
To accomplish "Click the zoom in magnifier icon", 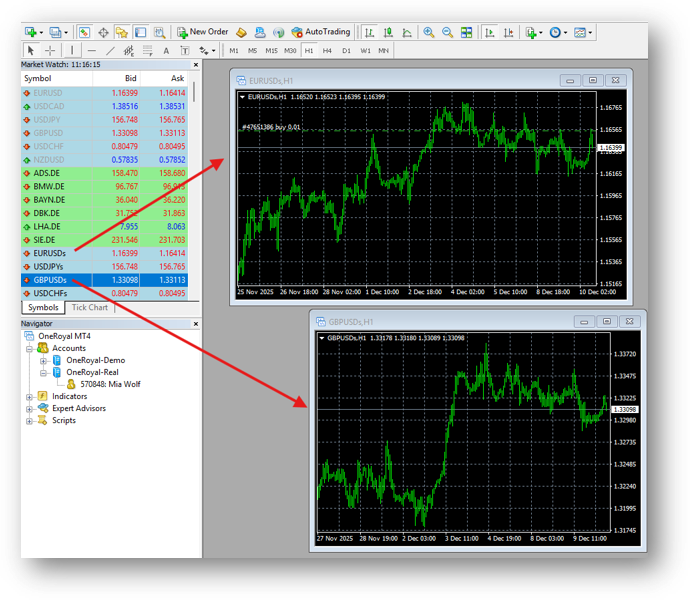I will point(429,32).
